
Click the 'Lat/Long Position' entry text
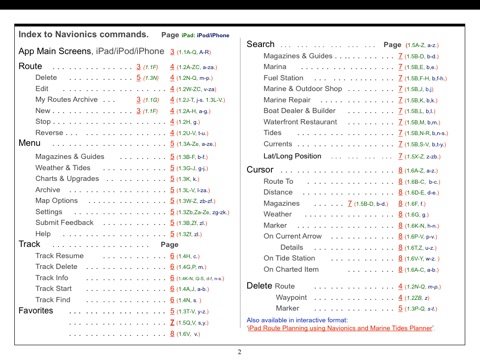point(292,156)
